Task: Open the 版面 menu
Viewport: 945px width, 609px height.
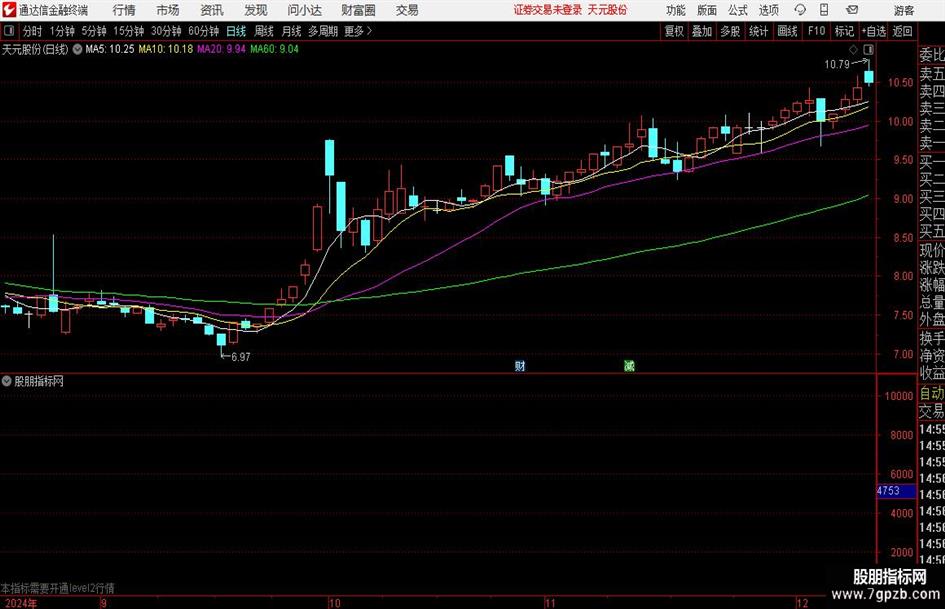Action: tap(706, 10)
